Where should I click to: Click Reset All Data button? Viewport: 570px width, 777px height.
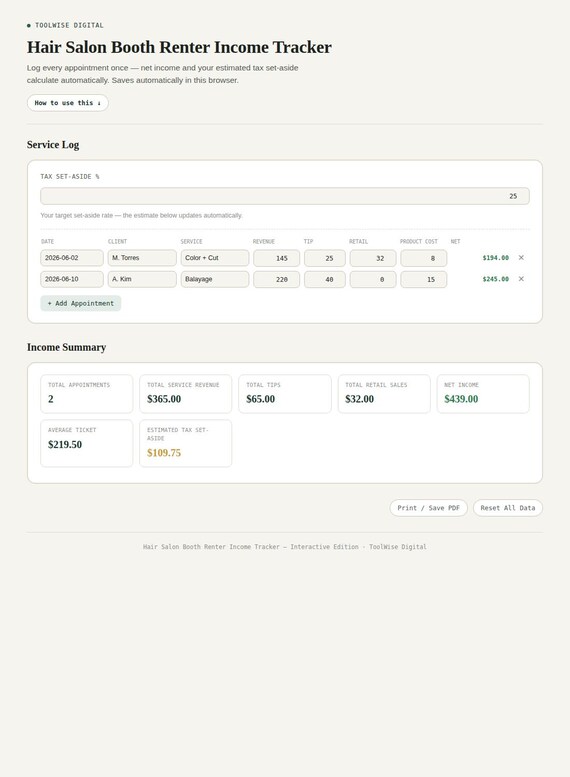[508, 508]
